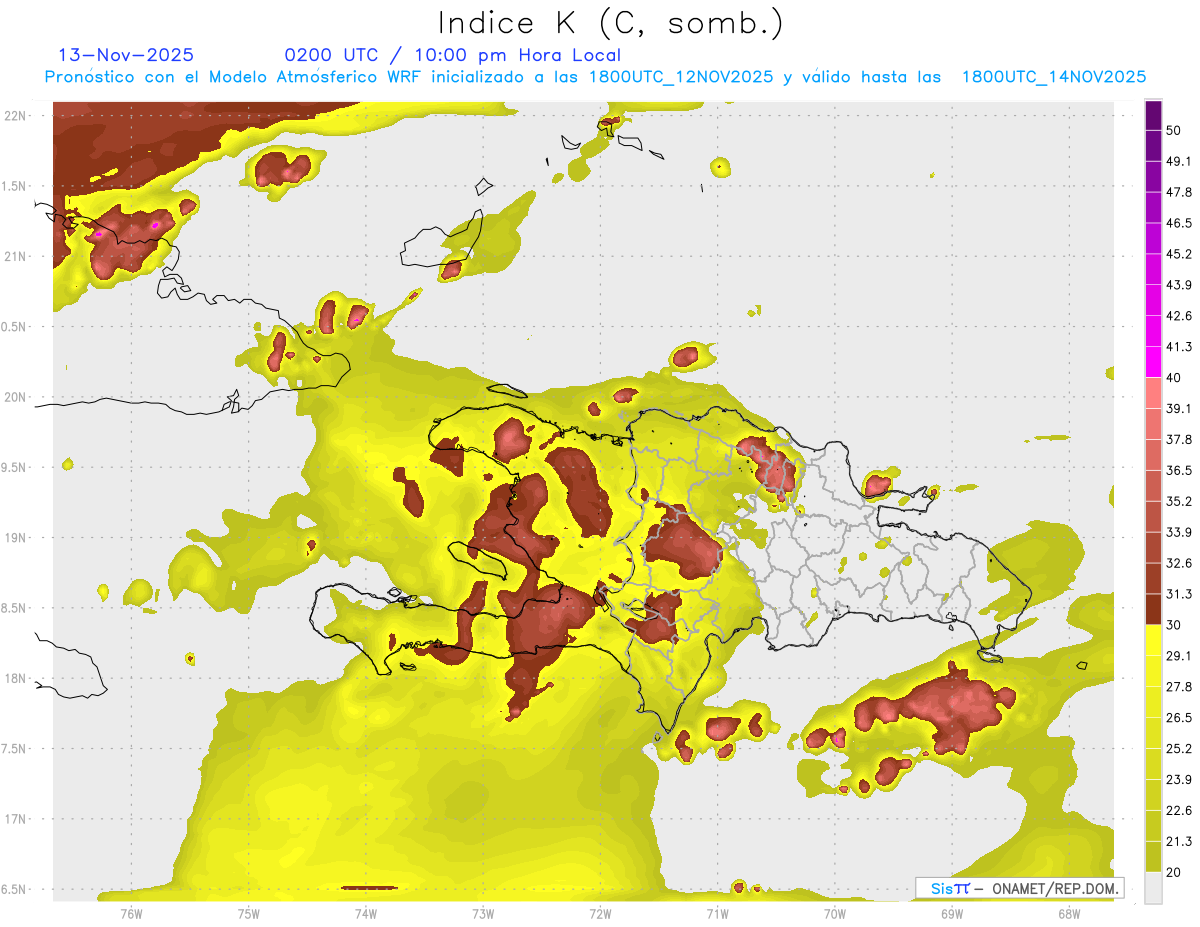The width and height of the screenshot is (1200, 927).
Task: Click the colorbar value 43.9
Action: [1179, 286]
